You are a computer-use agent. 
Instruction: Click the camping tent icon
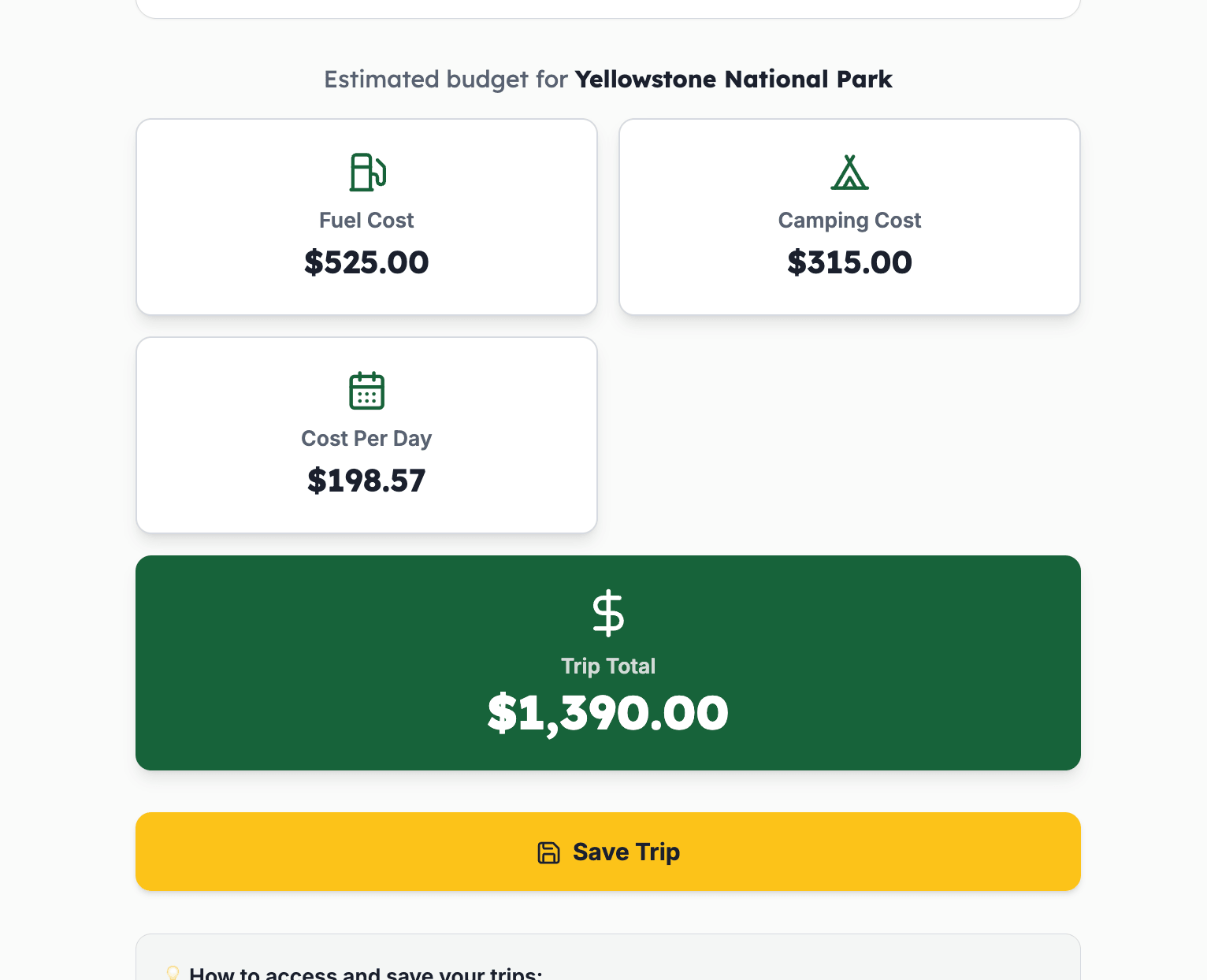849,173
